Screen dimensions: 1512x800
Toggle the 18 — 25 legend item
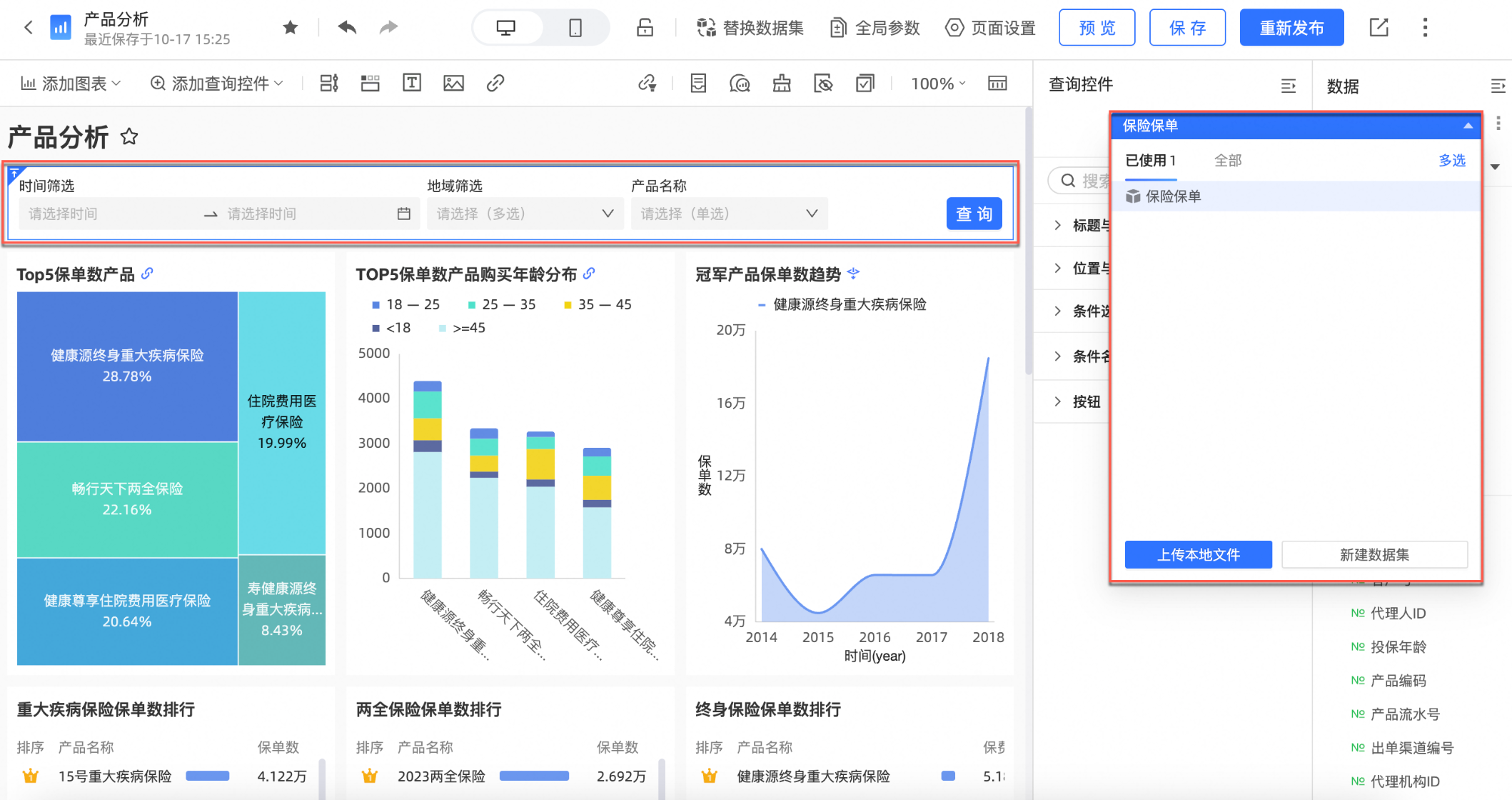coord(405,305)
